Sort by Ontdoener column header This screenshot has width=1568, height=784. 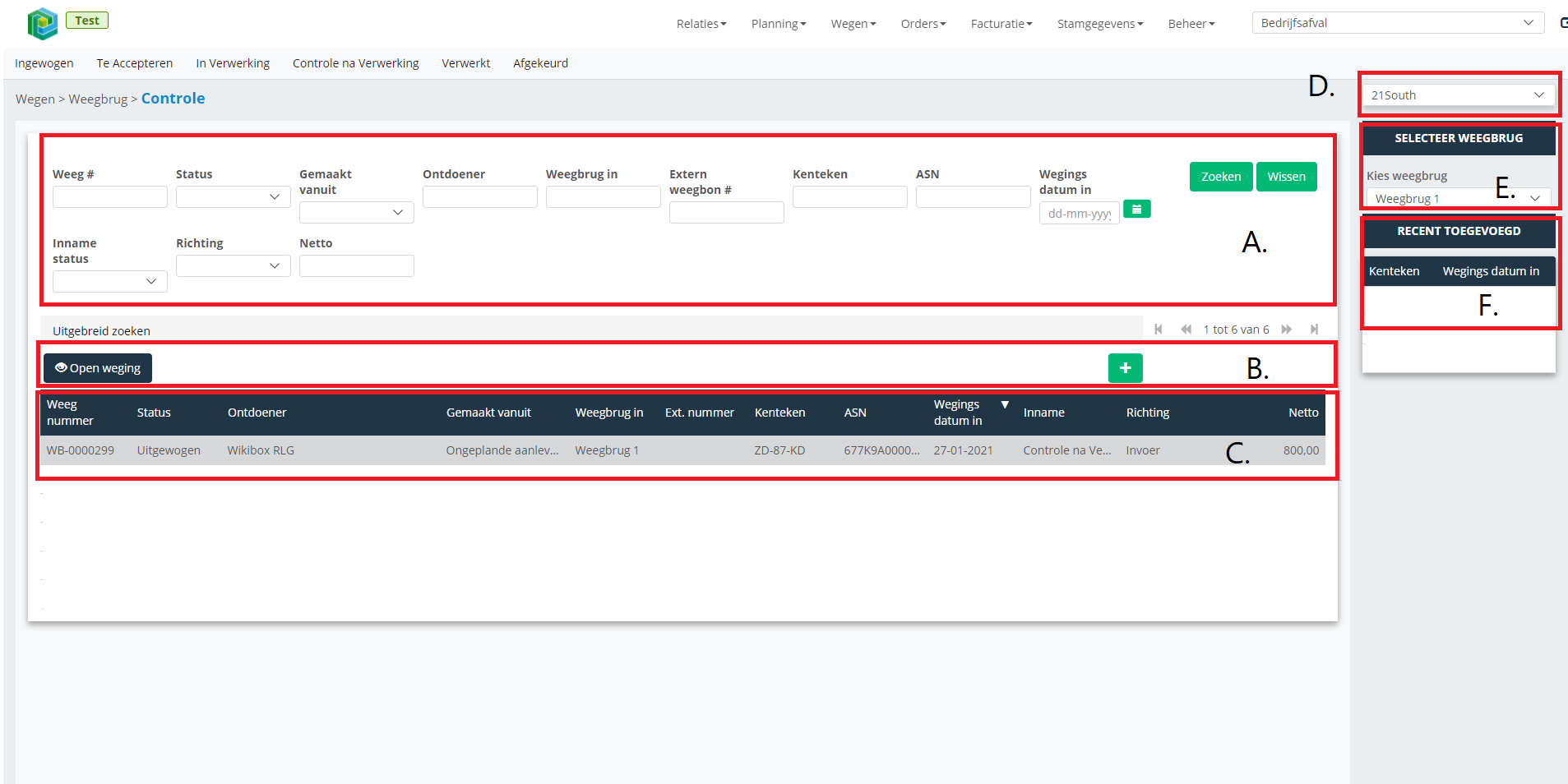point(257,413)
